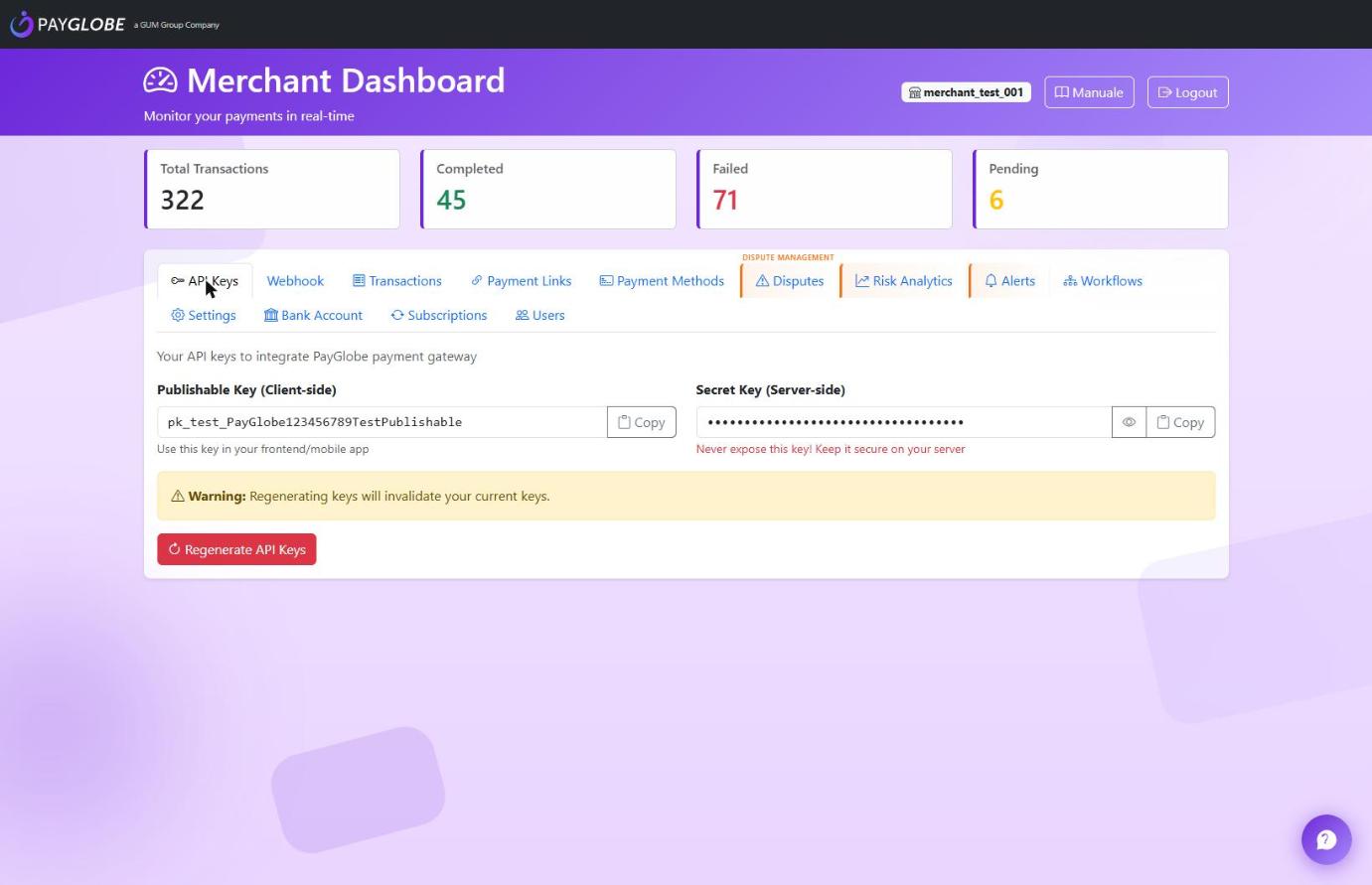This screenshot has height=885, width=1372.
Task: Click the Merchant Dashboard heading
Action: coord(346,80)
